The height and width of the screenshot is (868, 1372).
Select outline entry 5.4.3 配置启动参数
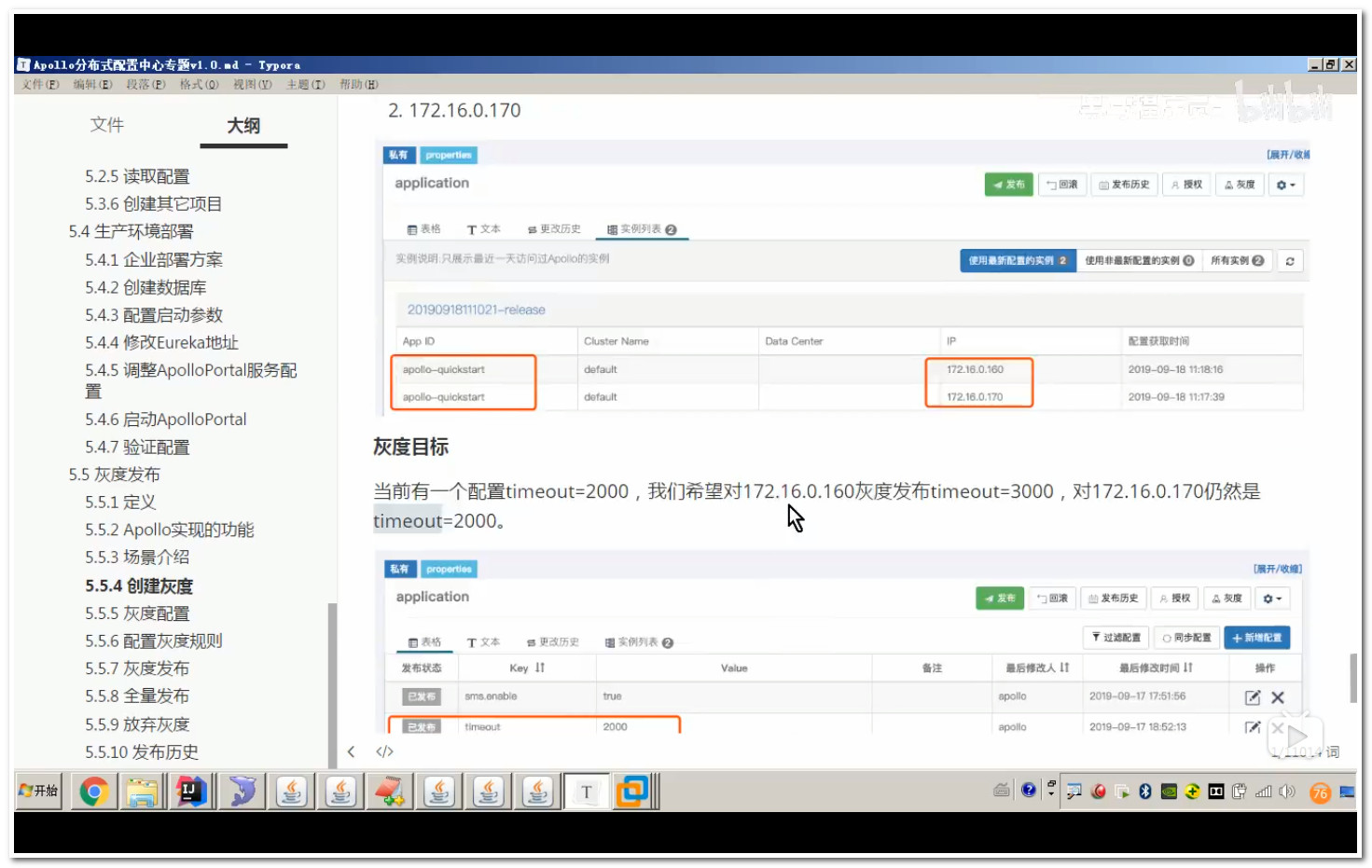[154, 315]
